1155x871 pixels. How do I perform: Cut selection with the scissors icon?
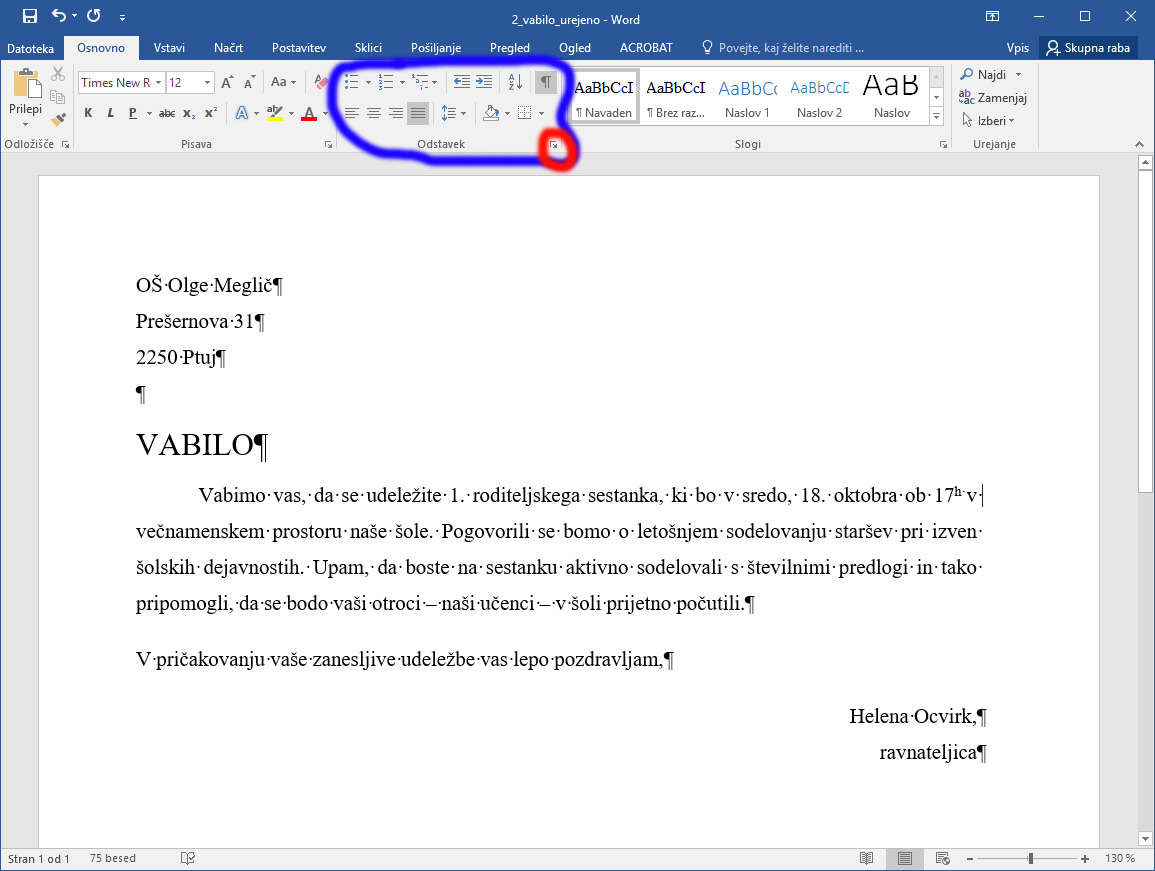(58, 74)
